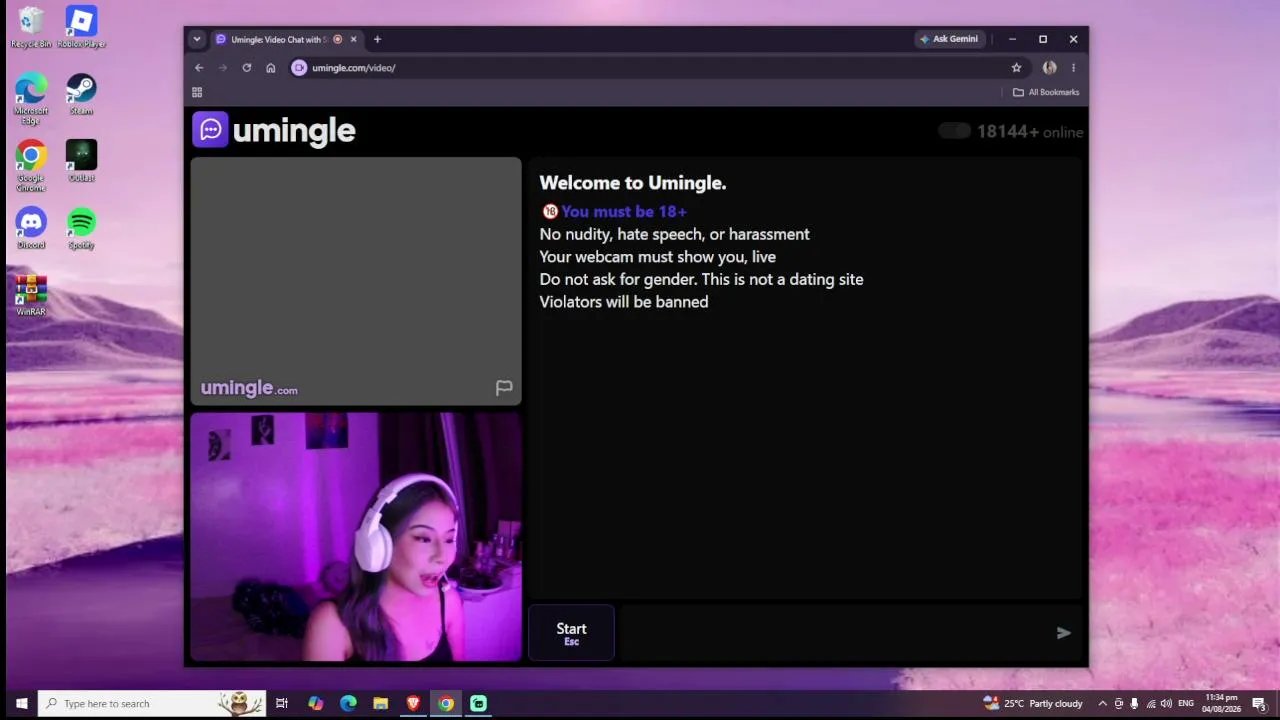Open the Chrome three-dot menu

(1073, 68)
